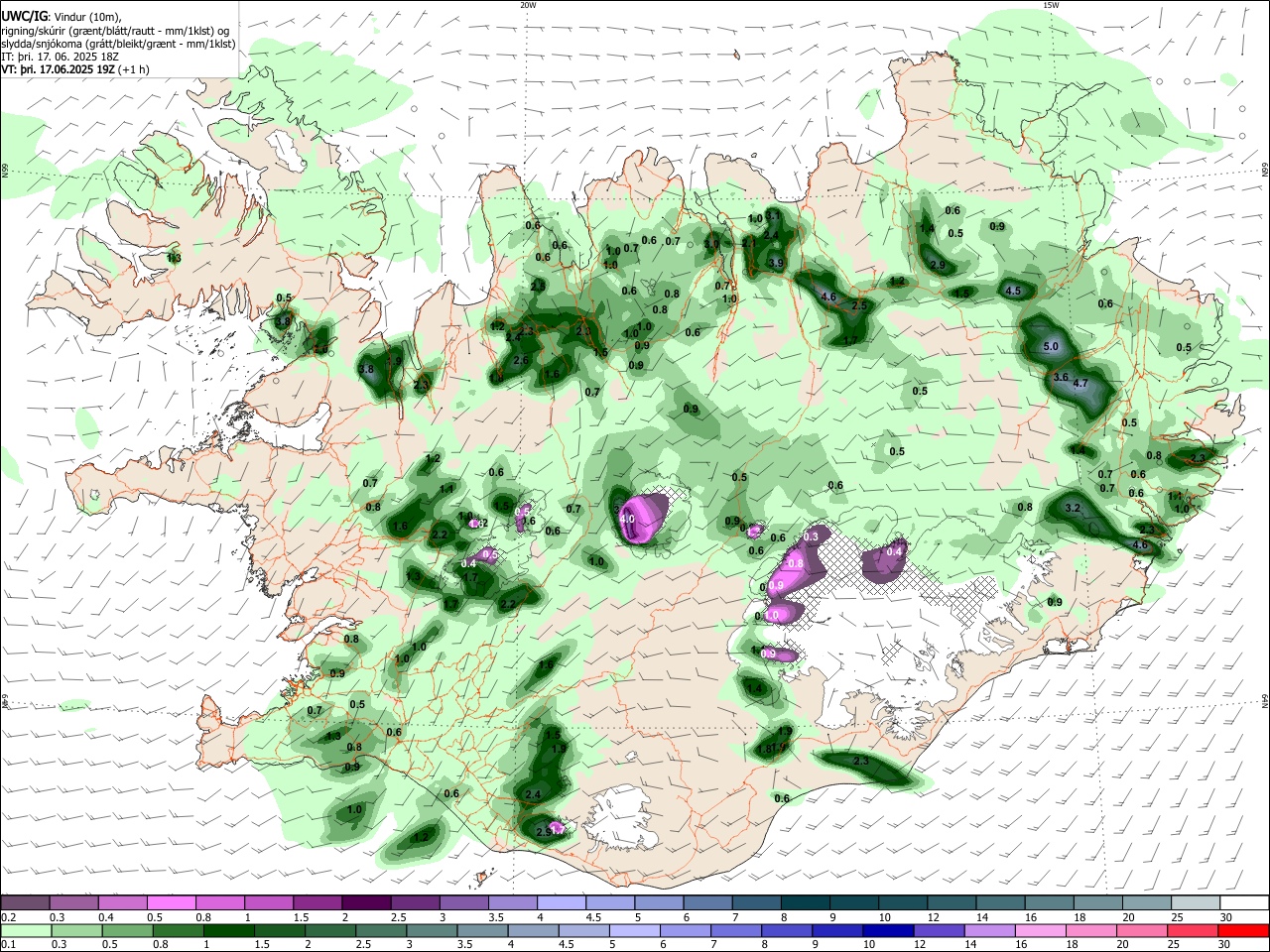Select the 'VT: þri. 17.06.2025 19Z (+1 h)' line
Viewport: 1270px width, 952px height.
(74, 69)
